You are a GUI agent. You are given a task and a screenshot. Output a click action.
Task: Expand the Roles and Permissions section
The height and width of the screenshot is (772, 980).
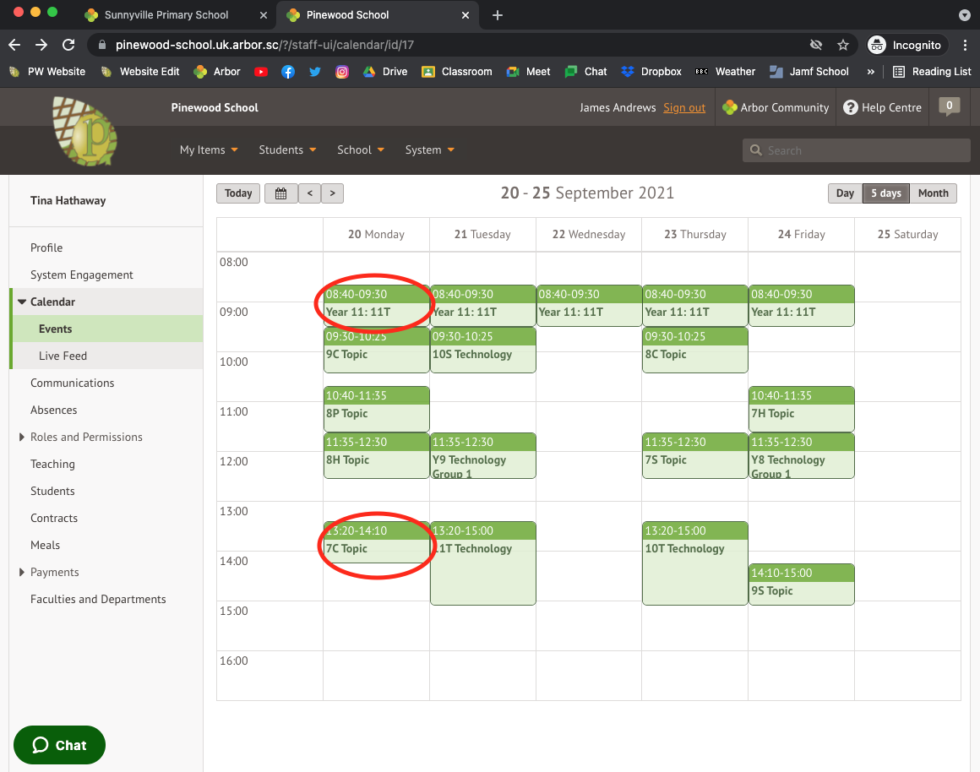pyautogui.click(x=23, y=437)
